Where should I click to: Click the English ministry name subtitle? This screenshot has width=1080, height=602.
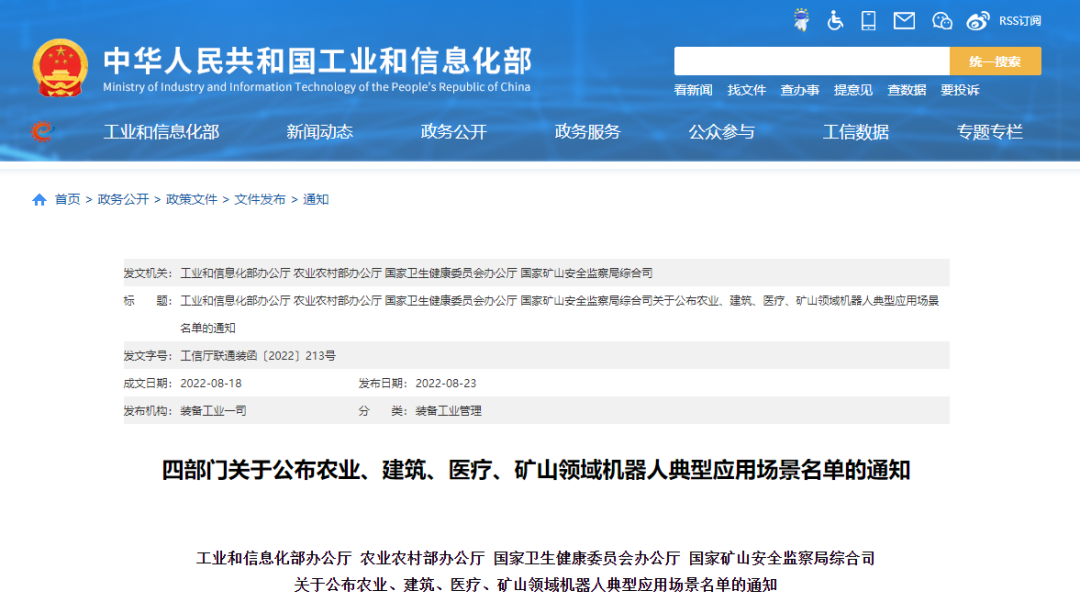317,87
